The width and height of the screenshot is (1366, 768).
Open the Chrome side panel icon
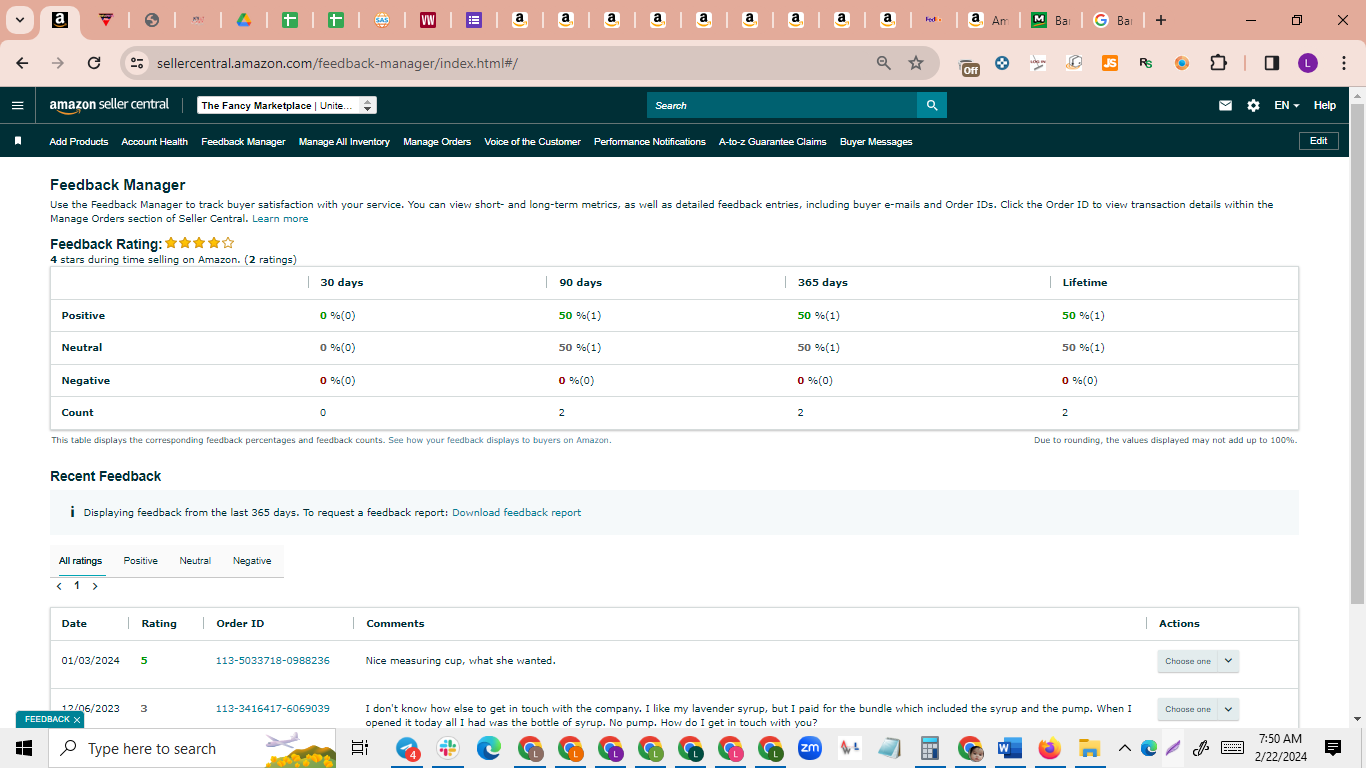click(x=1272, y=63)
